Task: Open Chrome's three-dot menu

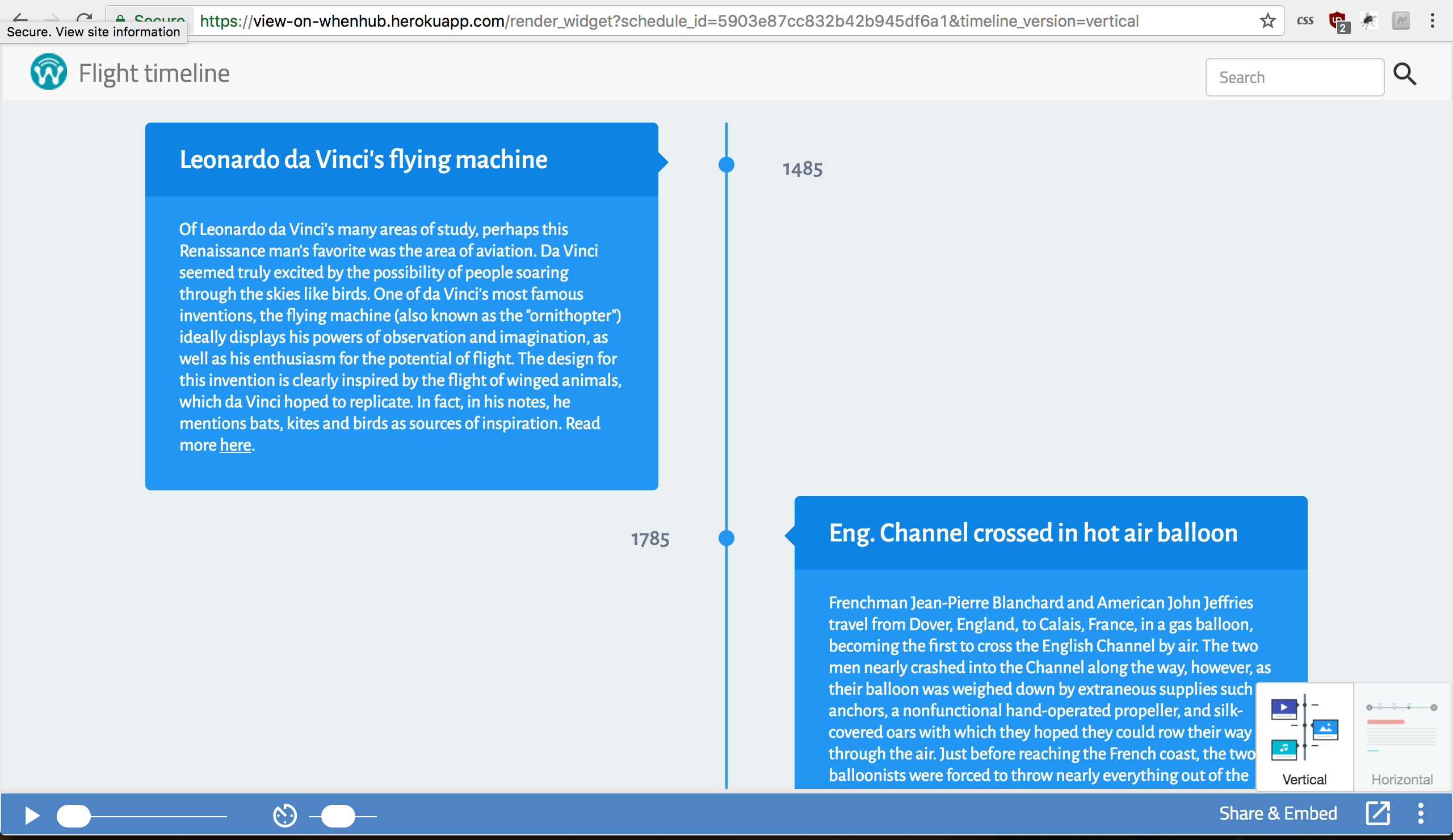Action: pyautogui.click(x=1432, y=22)
